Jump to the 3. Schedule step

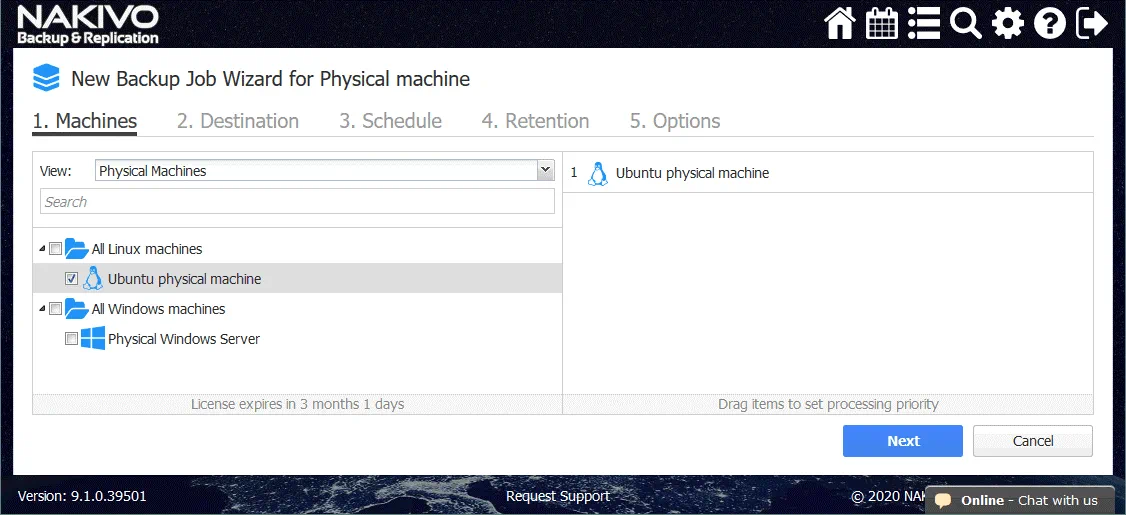(390, 121)
